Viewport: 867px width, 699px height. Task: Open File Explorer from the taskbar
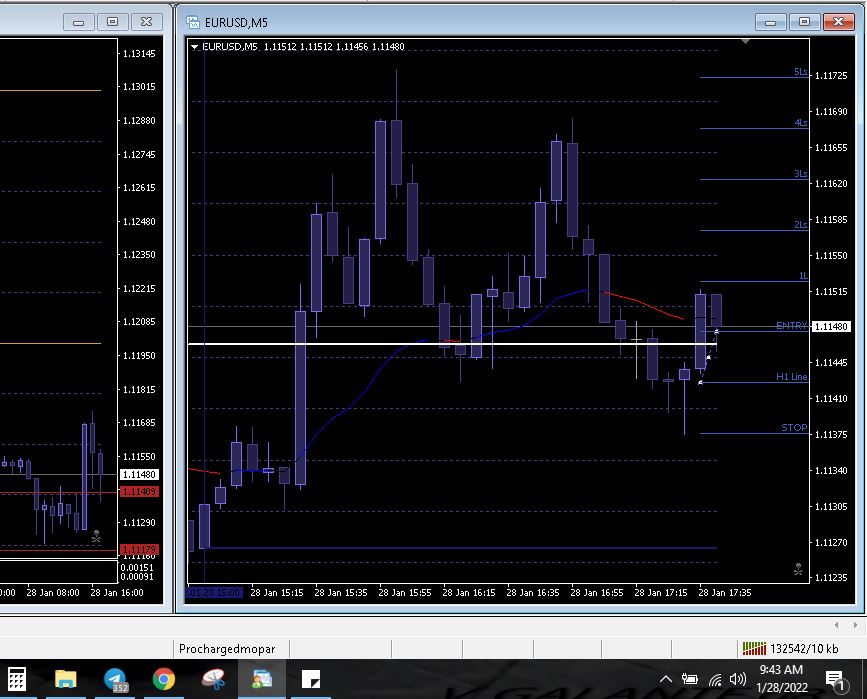(66, 680)
